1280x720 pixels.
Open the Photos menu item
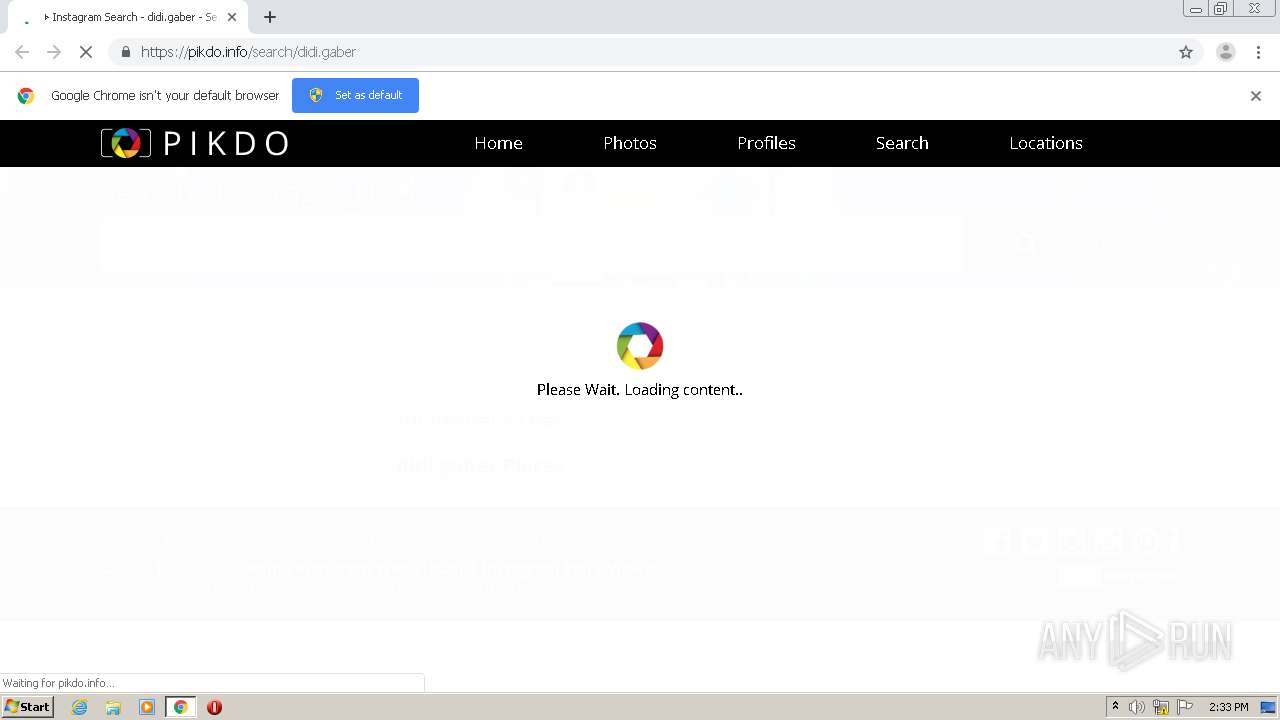click(x=630, y=143)
